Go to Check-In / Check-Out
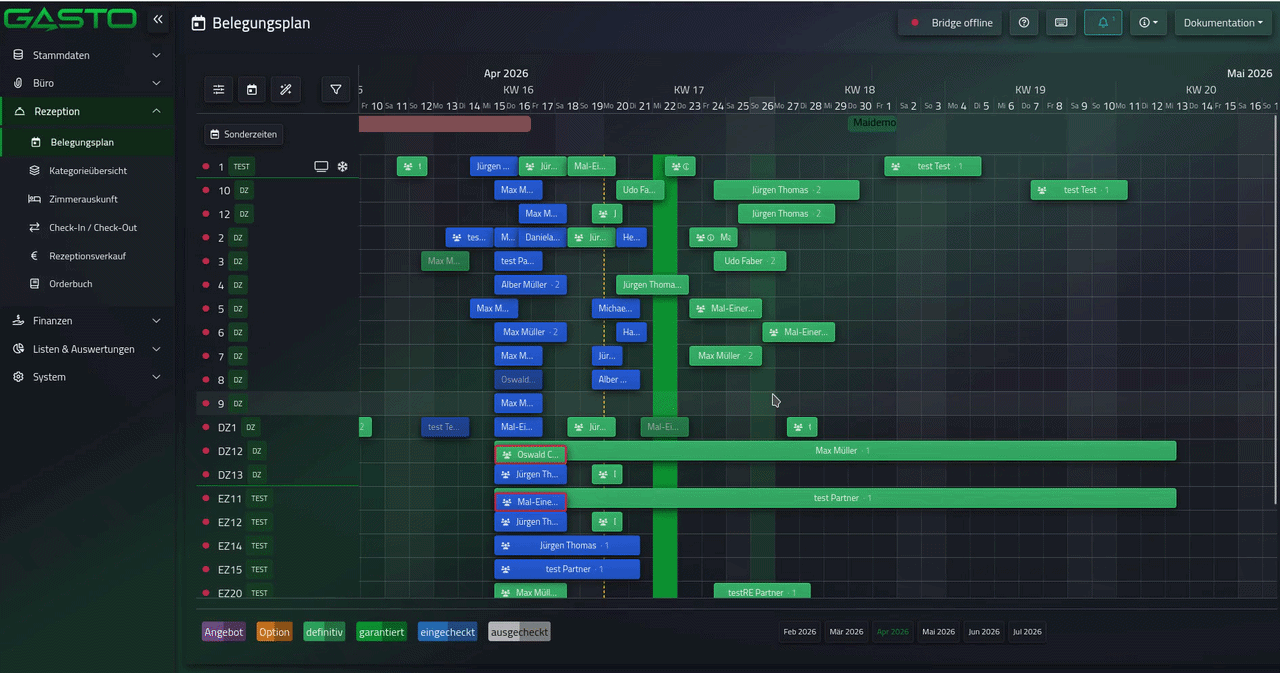This screenshot has height=673, width=1280. 87,228
